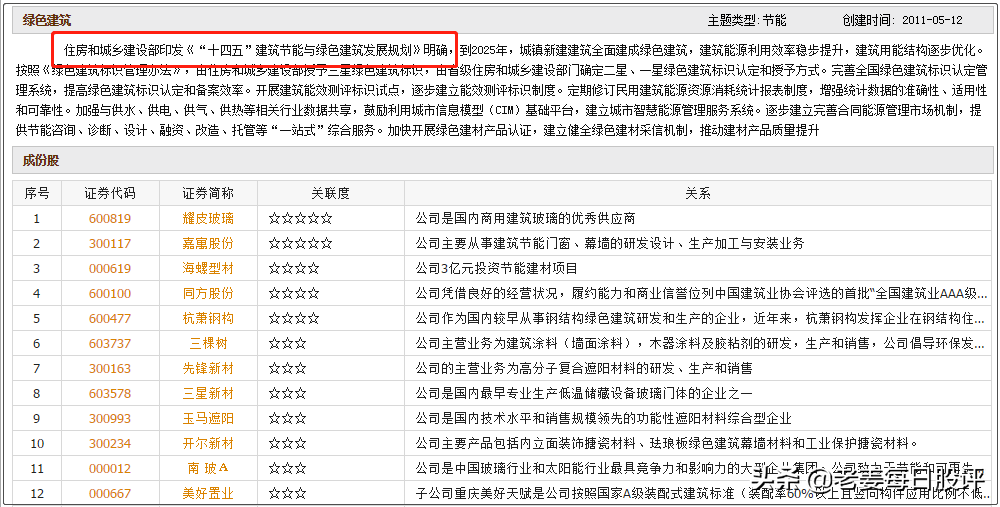Click stock name 同方股份

pyautogui.click(x=208, y=294)
